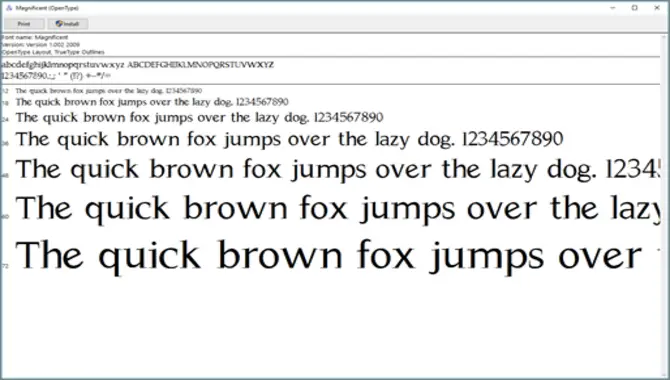Minimize the font viewer window
670x380 pixels.
click(x=613, y=8)
